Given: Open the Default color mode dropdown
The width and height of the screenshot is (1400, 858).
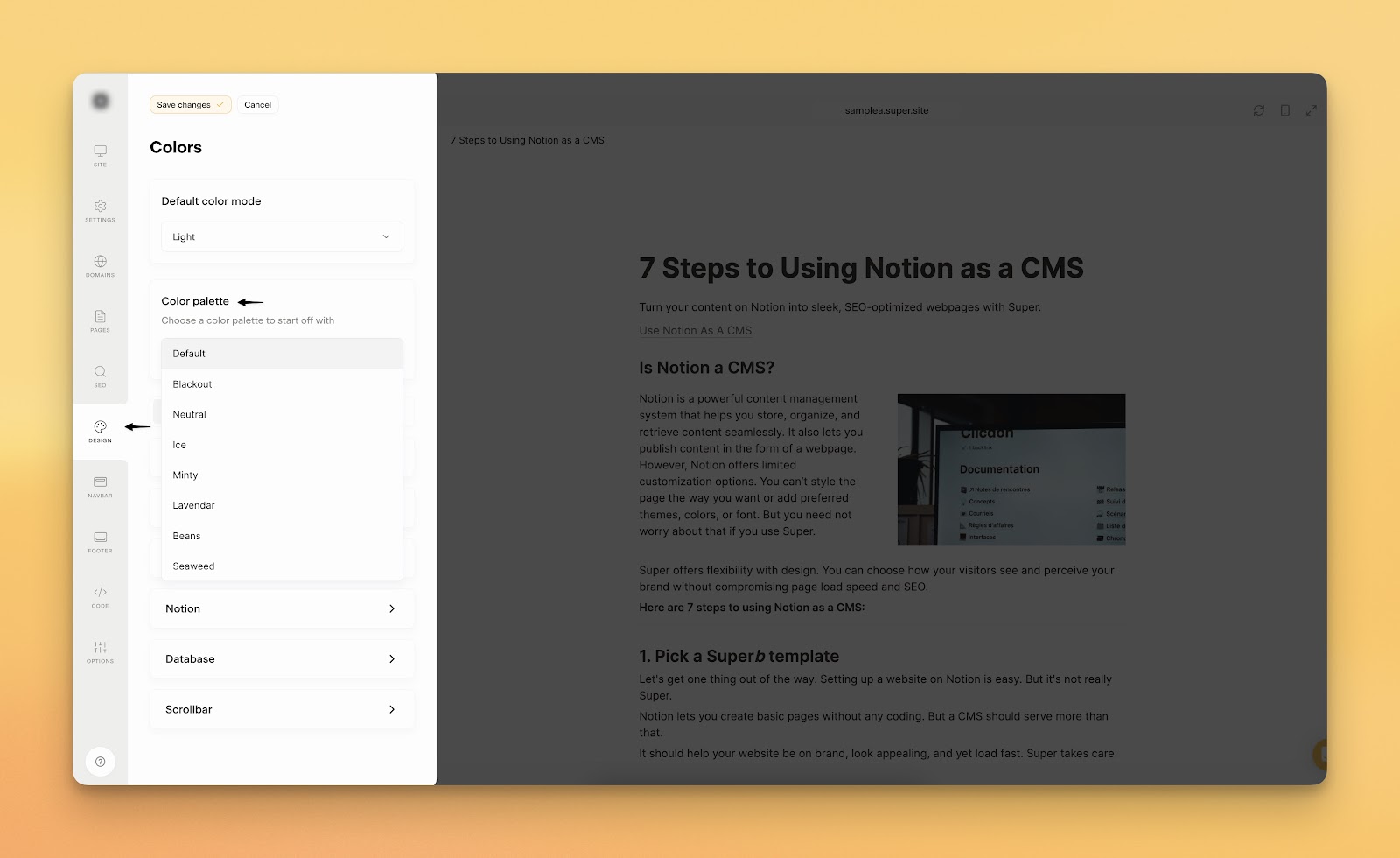Looking at the screenshot, I should coord(282,237).
